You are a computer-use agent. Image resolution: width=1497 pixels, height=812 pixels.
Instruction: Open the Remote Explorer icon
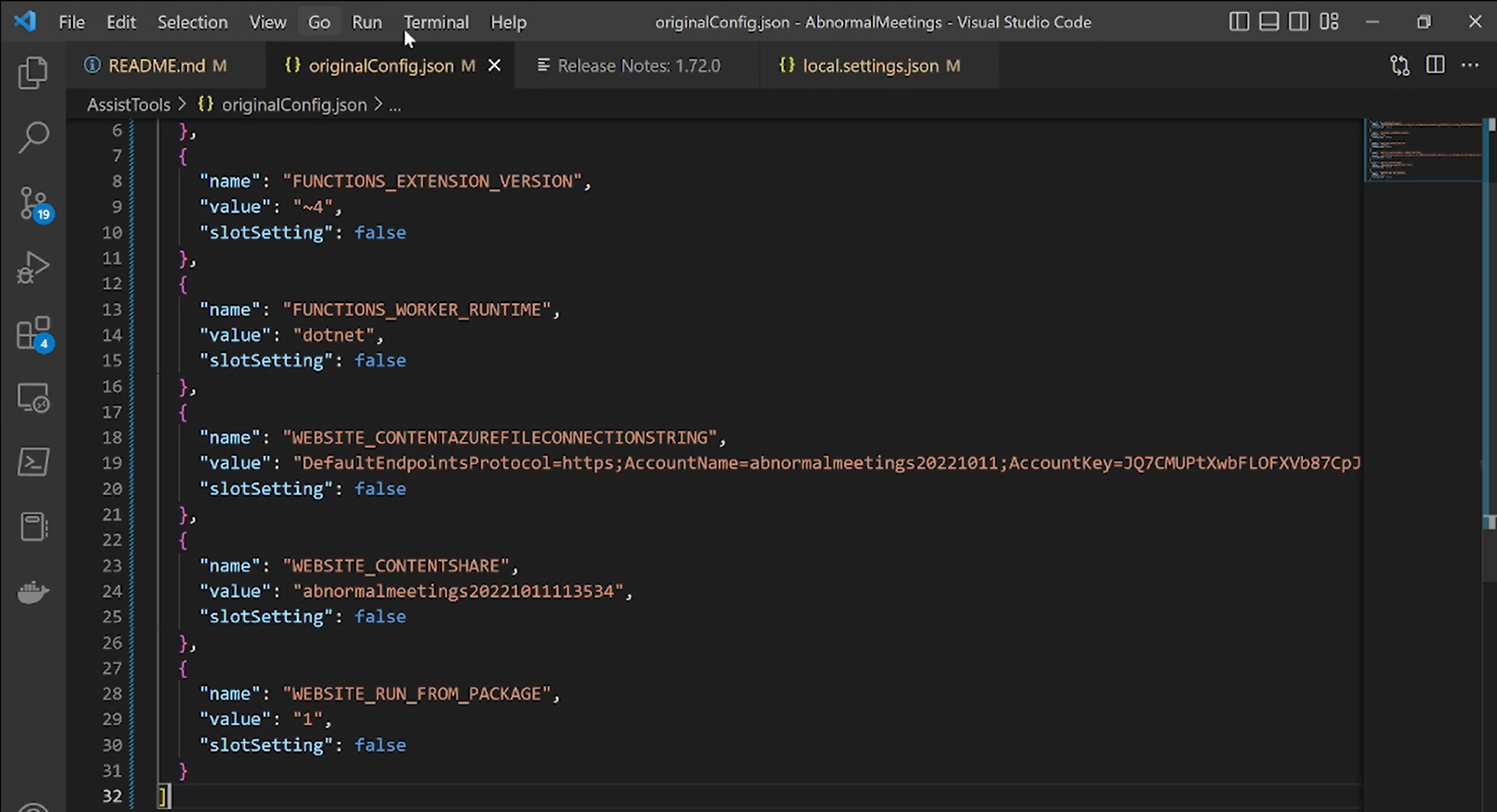click(x=33, y=398)
